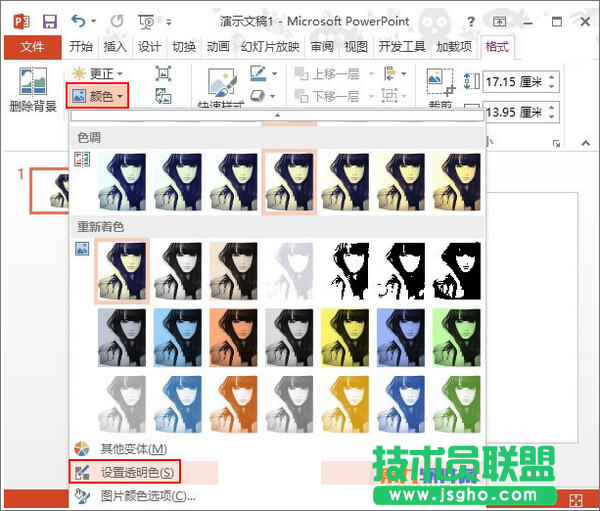
Task: Open Ribbon Display Options
Action: 499,21
